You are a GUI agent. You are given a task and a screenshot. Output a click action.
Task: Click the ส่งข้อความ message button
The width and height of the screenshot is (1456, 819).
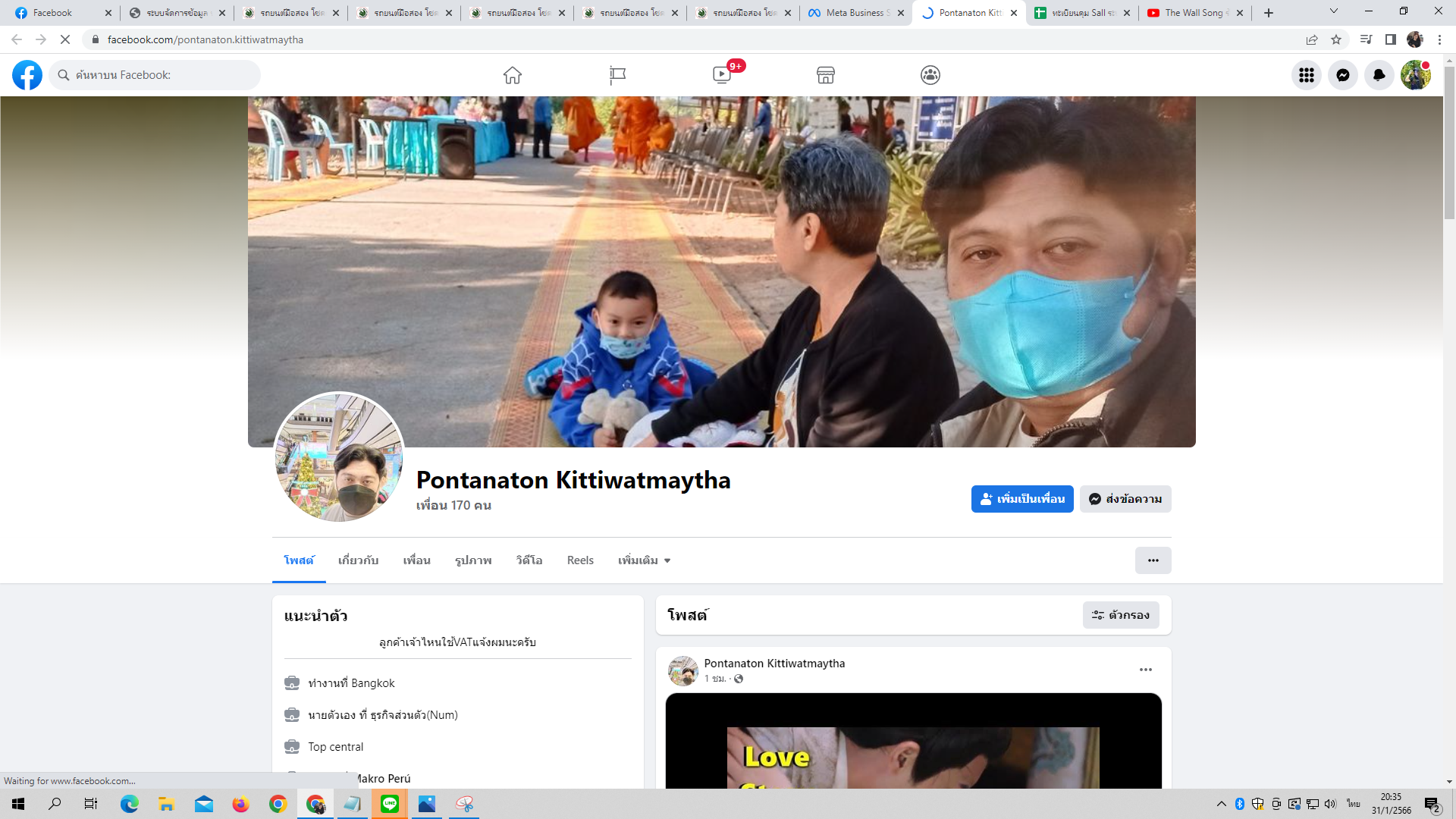pyautogui.click(x=1125, y=499)
